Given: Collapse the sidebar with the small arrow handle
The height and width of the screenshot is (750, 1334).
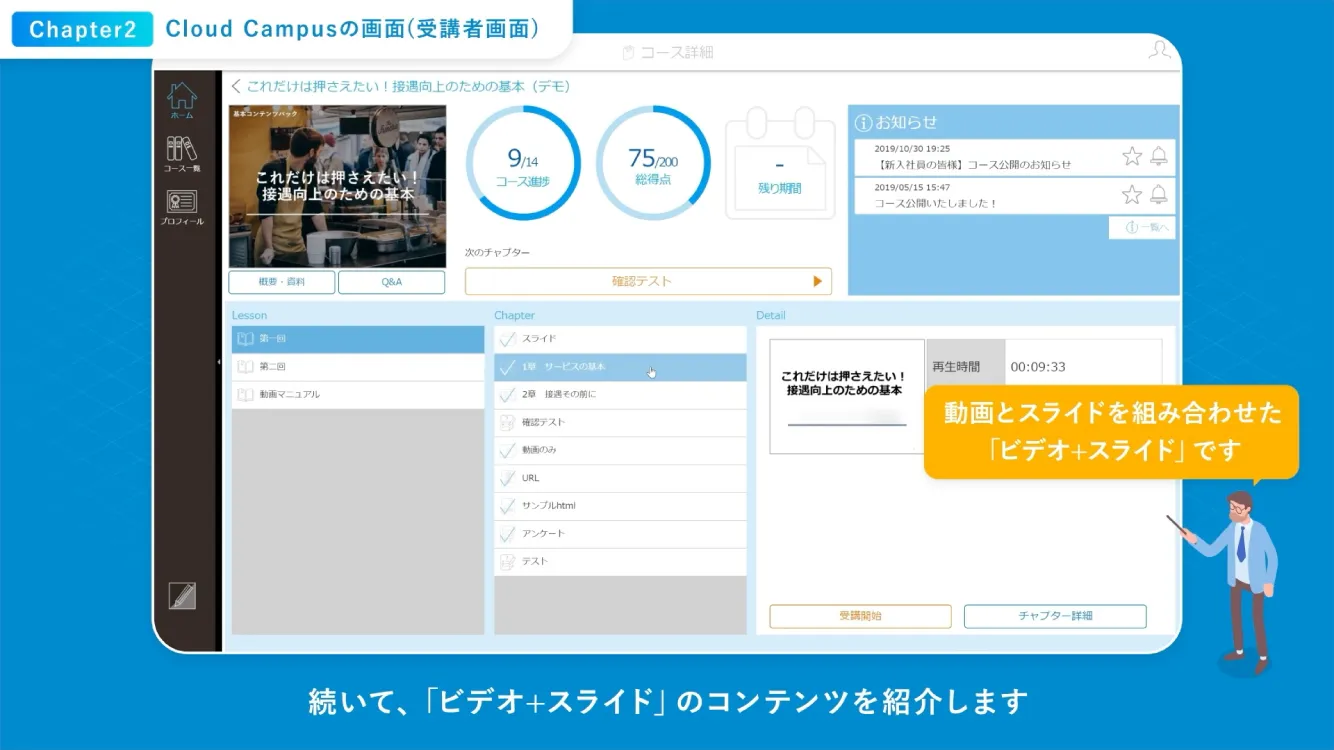Looking at the screenshot, I should click(x=219, y=362).
